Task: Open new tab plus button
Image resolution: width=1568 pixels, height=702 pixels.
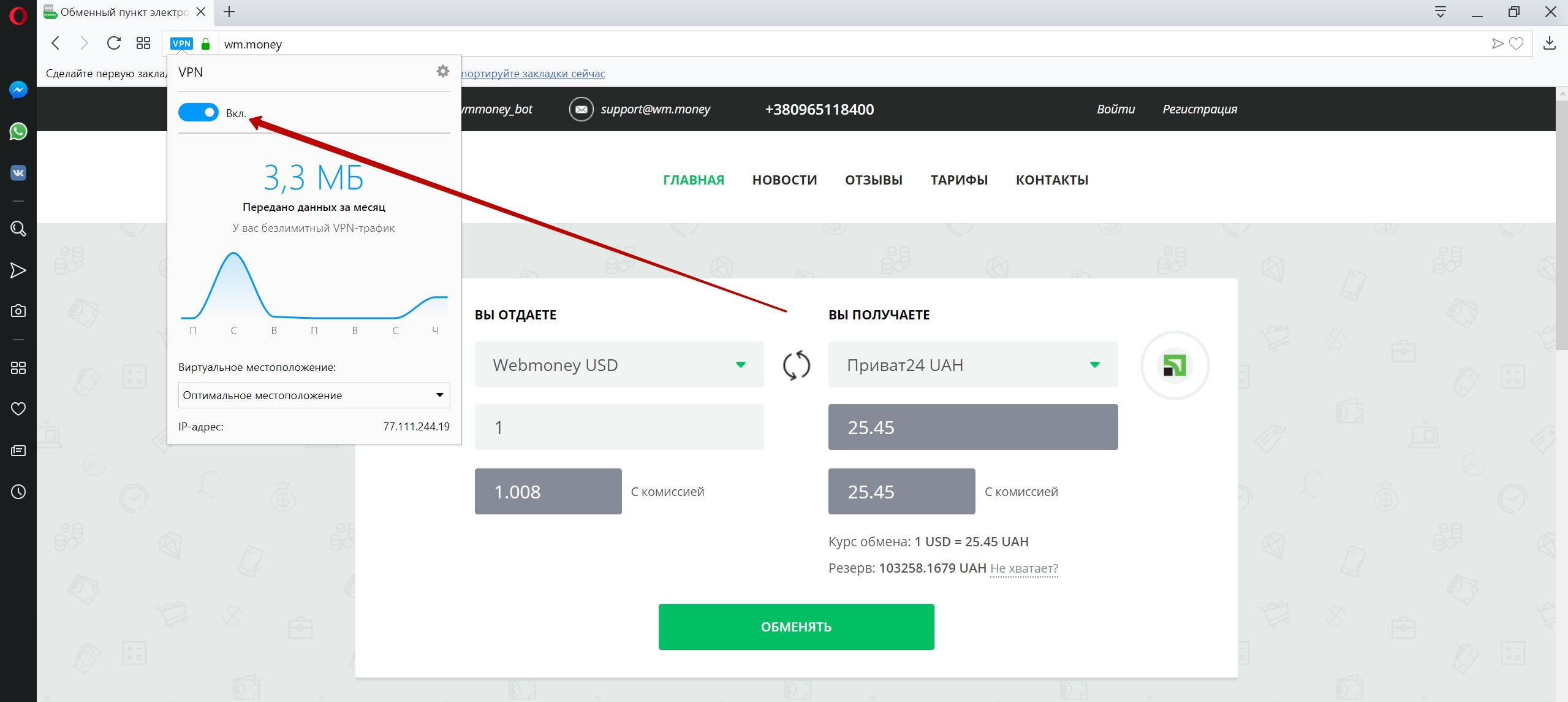Action: 229,12
